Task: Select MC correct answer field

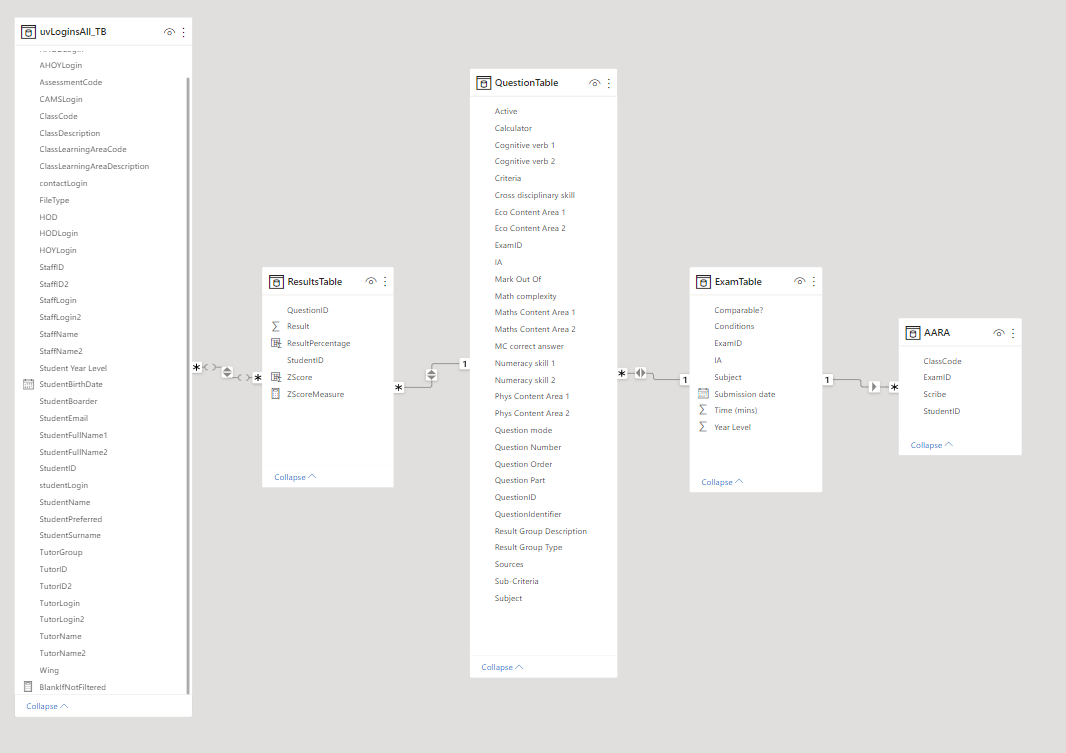Action: 529,346
